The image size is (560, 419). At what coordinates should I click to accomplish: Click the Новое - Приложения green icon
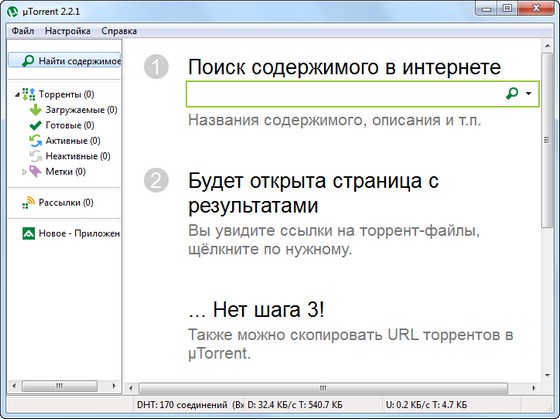(29, 233)
